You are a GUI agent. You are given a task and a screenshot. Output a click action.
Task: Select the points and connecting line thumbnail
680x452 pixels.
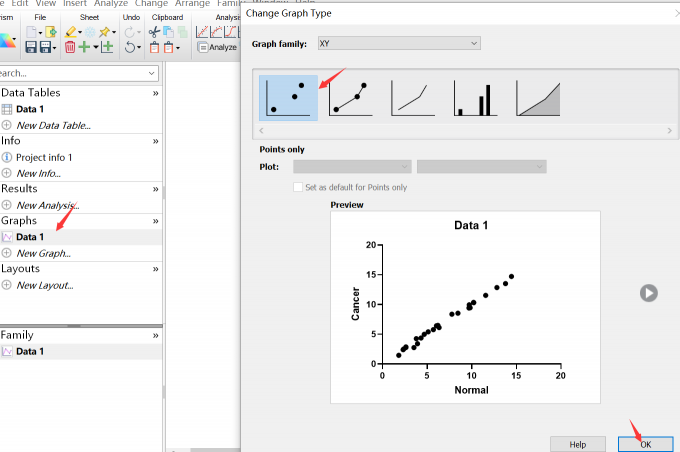tap(350, 98)
